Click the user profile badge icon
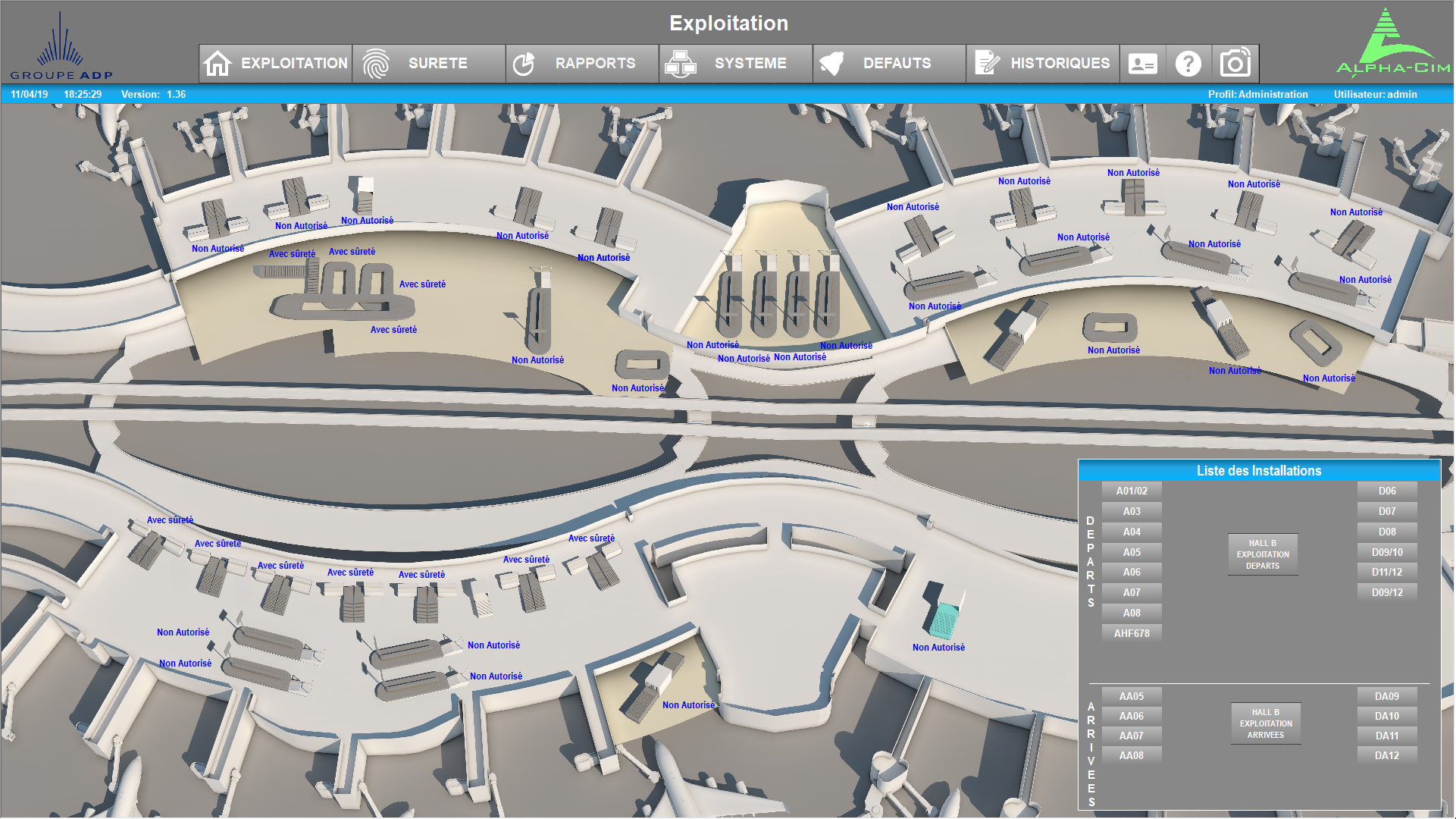The height and width of the screenshot is (819, 1456). click(1143, 63)
